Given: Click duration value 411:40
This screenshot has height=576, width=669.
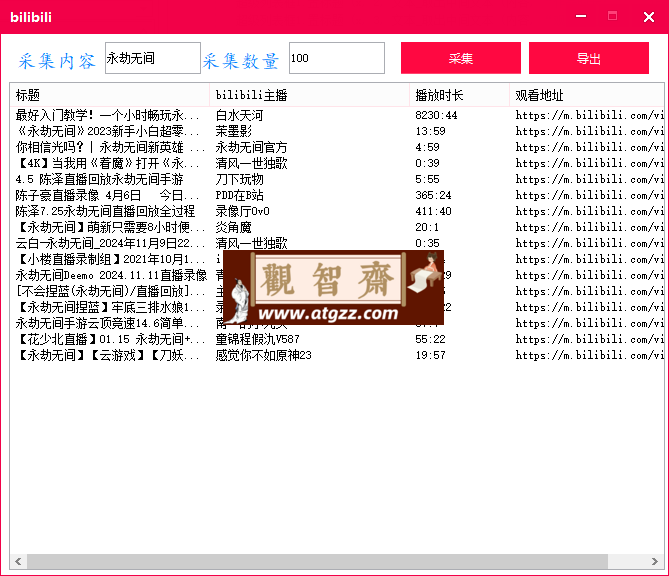Looking at the screenshot, I should pos(433,211).
